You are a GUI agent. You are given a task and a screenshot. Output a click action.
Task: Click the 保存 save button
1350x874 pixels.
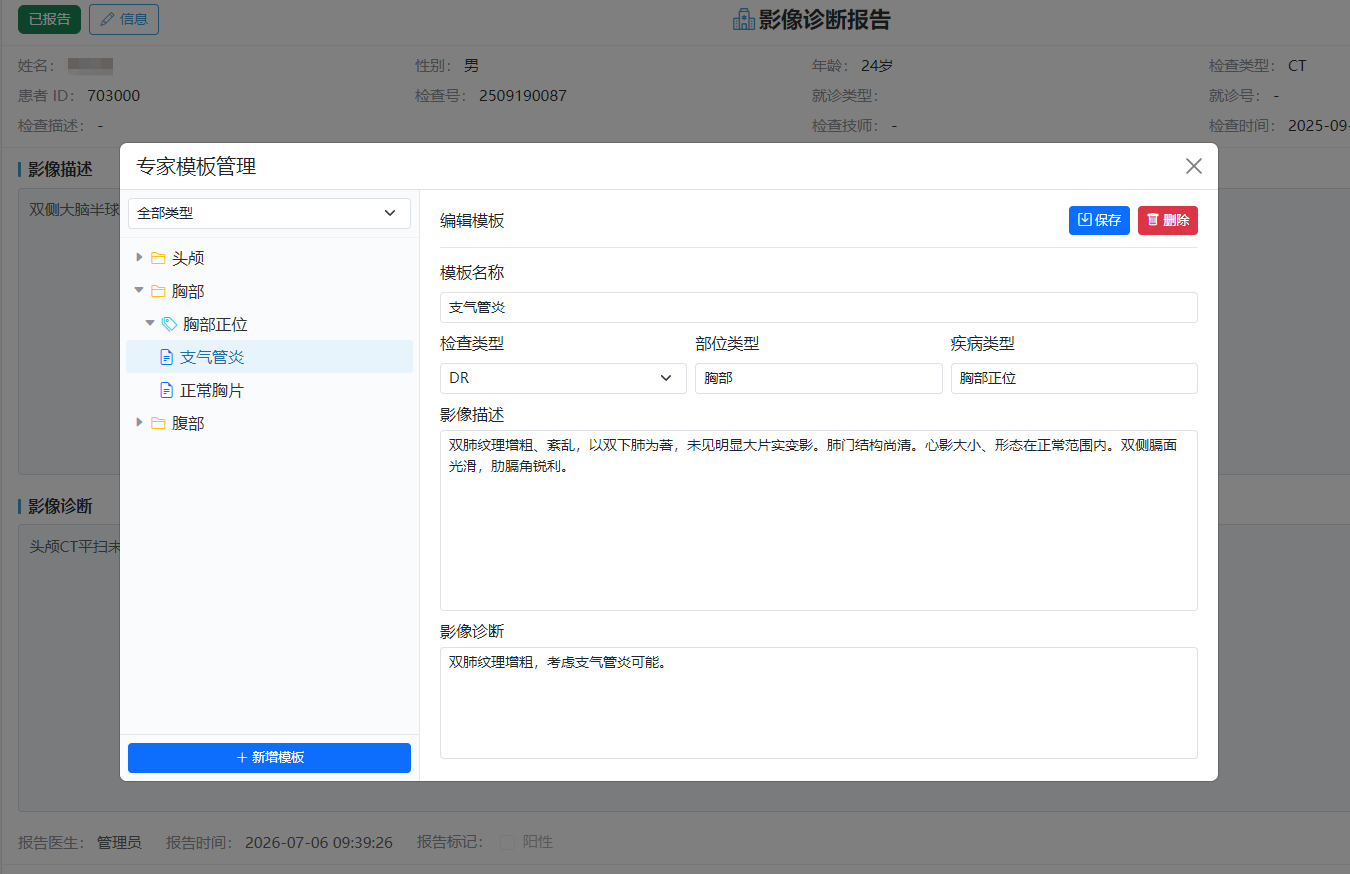coord(1099,220)
